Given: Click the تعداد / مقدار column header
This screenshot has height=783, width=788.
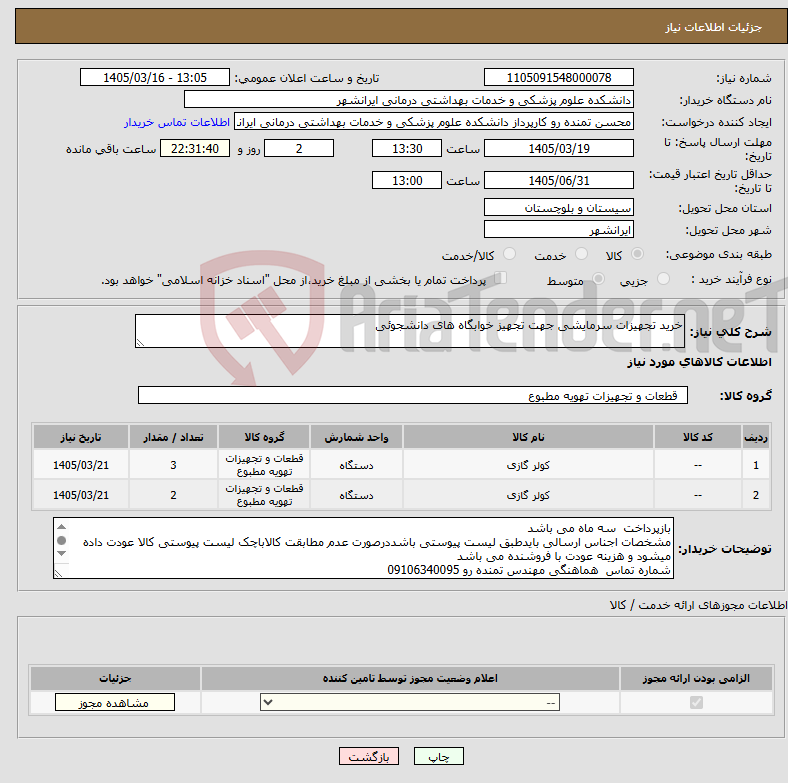Looking at the screenshot, I should [x=173, y=437].
